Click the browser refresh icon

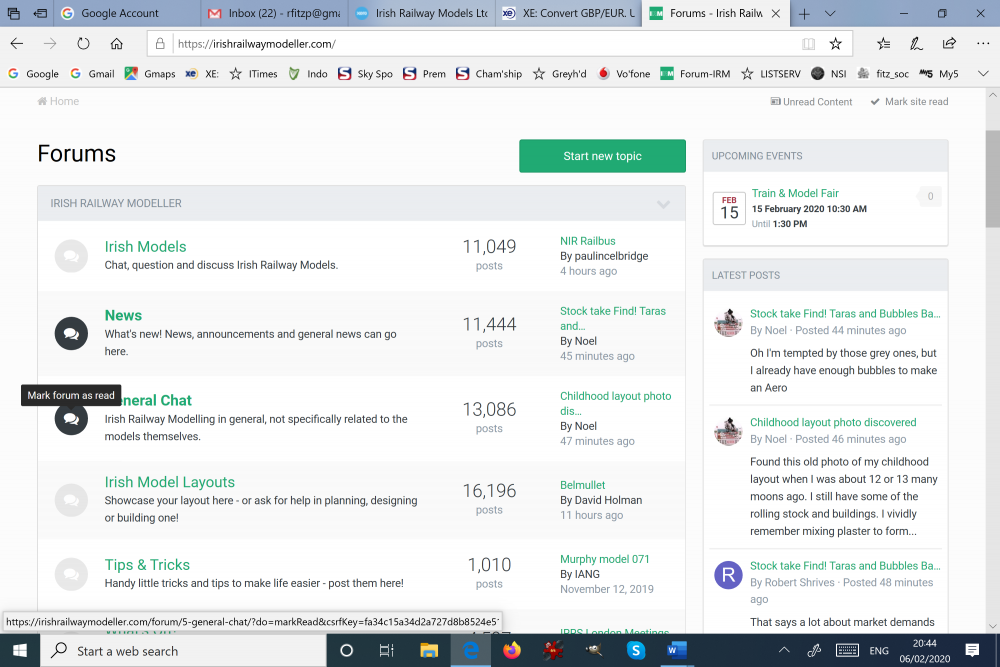83,44
